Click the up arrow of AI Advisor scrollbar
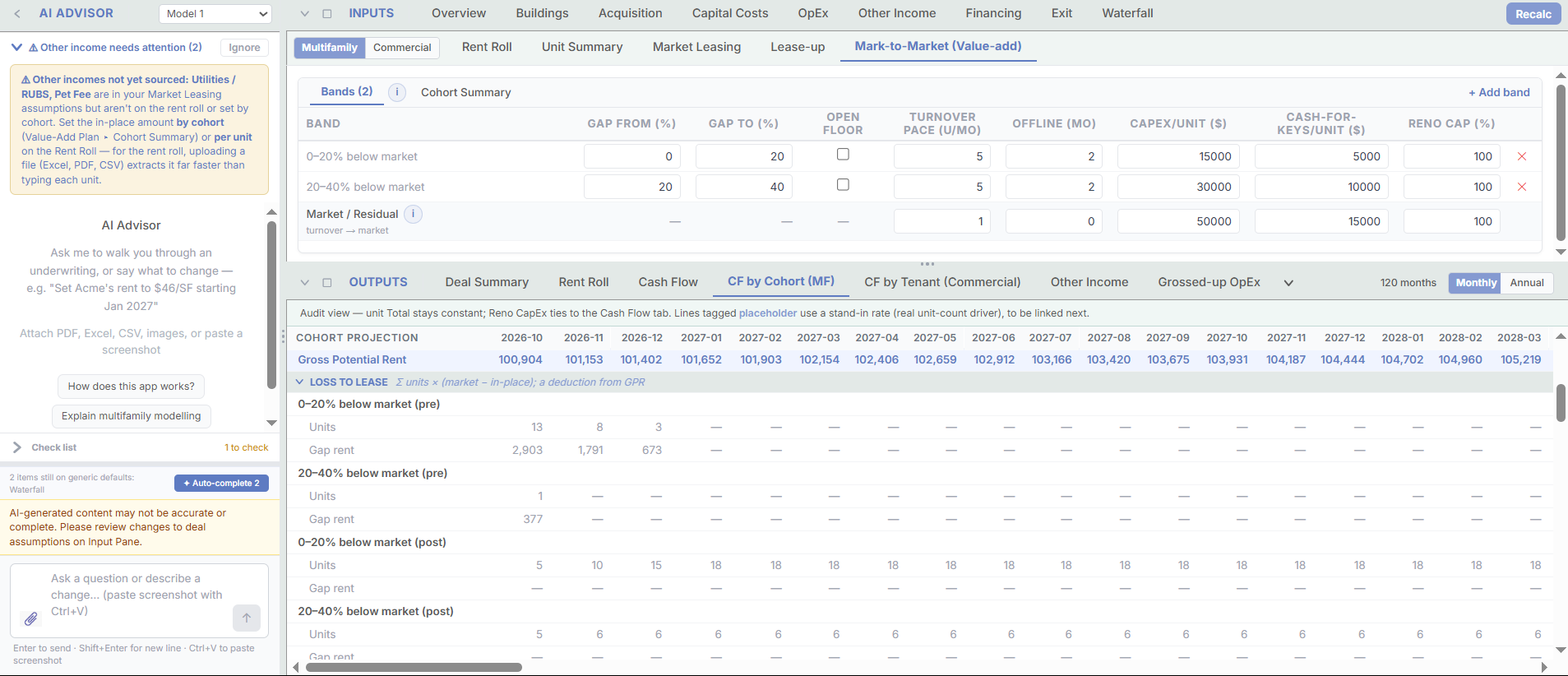Viewport: 1568px width, 676px height. [271, 212]
